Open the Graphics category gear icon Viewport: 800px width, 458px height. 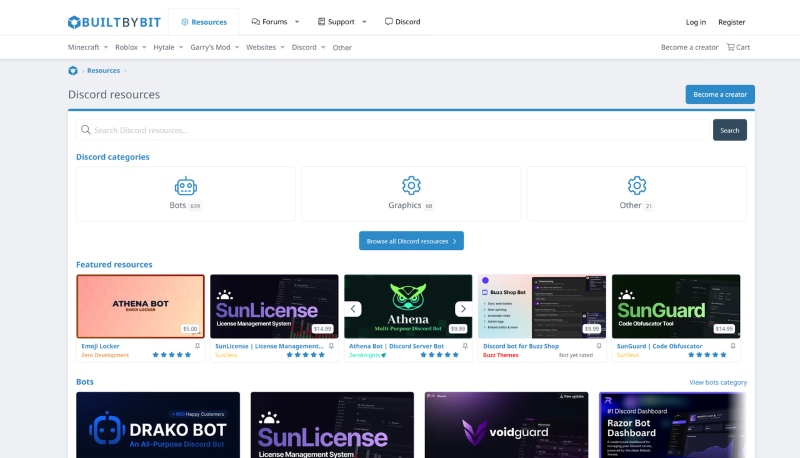[x=411, y=186]
